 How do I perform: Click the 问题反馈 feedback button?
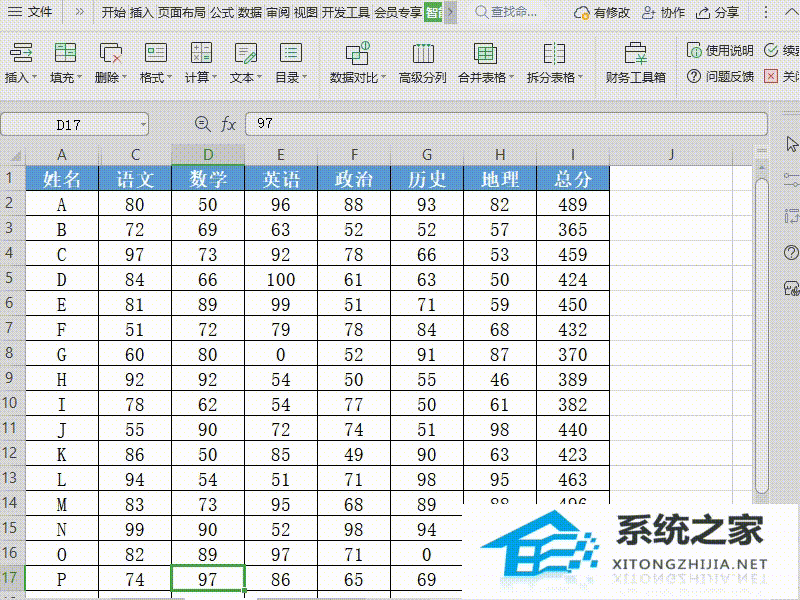click(720, 77)
